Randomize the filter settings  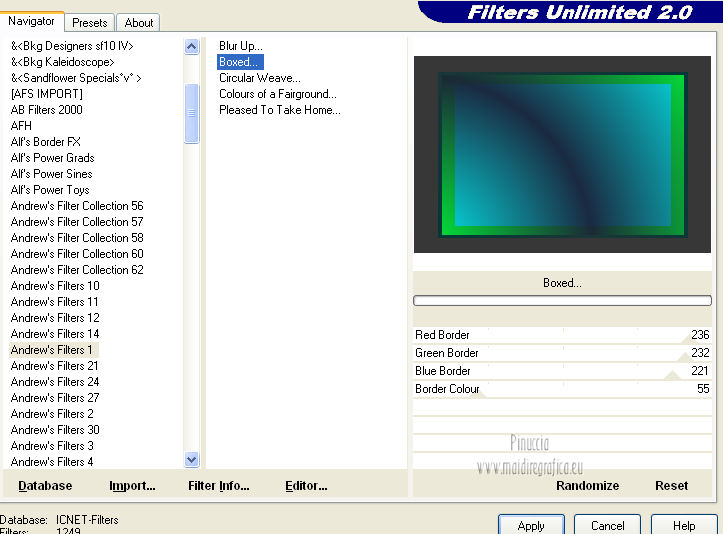pos(587,486)
